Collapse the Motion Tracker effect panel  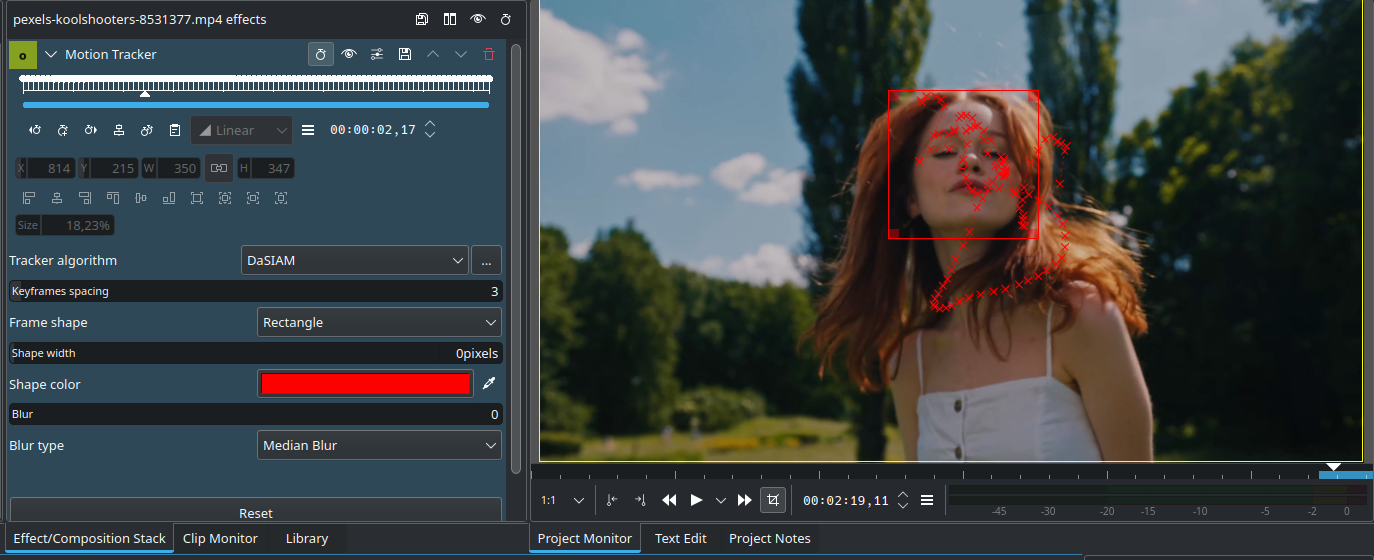pyautogui.click(x=51, y=55)
